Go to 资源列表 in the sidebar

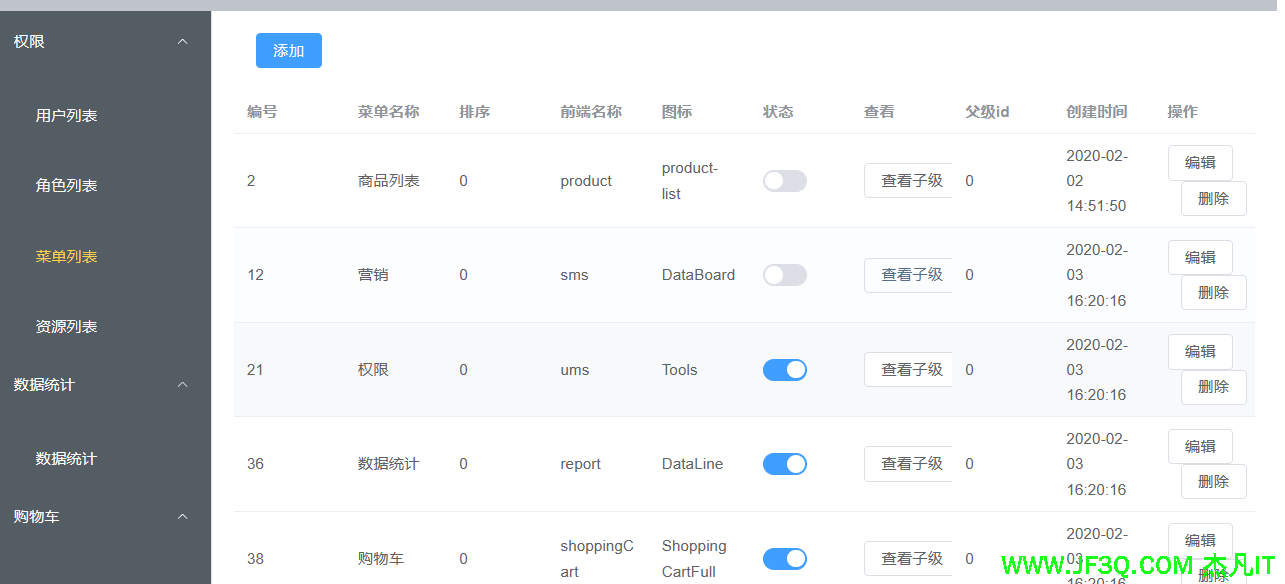67,327
